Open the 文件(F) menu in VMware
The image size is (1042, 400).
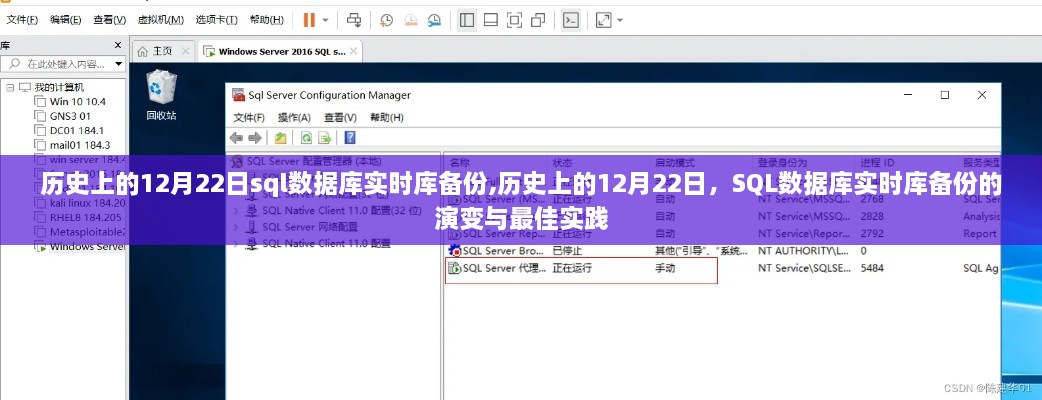point(22,20)
